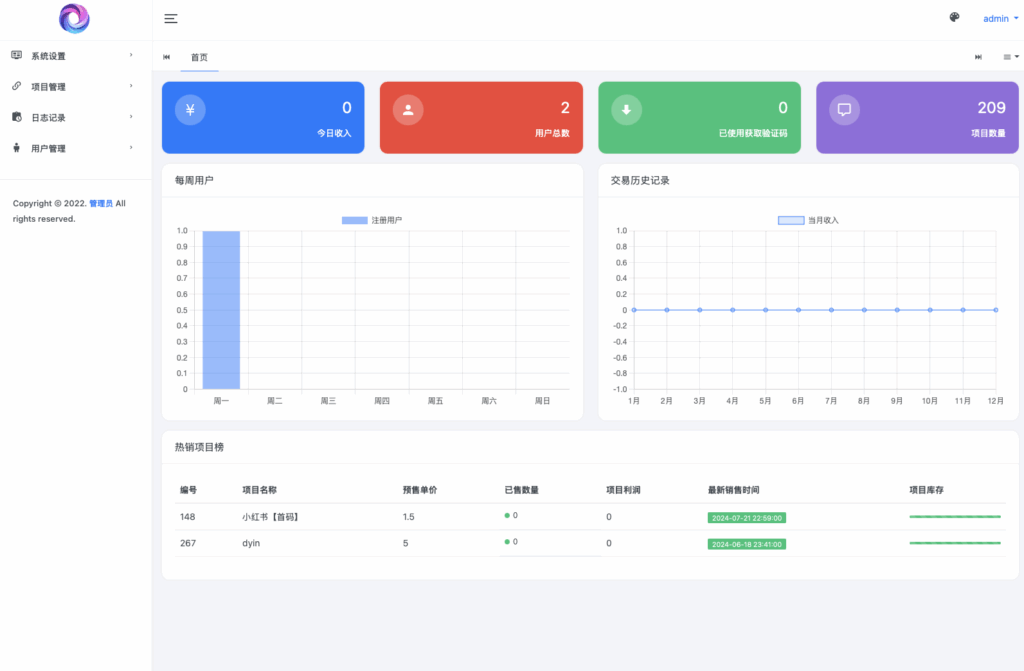Open the tab operations dropdown menu
The height and width of the screenshot is (671, 1024).
(x=1011, y=57)
